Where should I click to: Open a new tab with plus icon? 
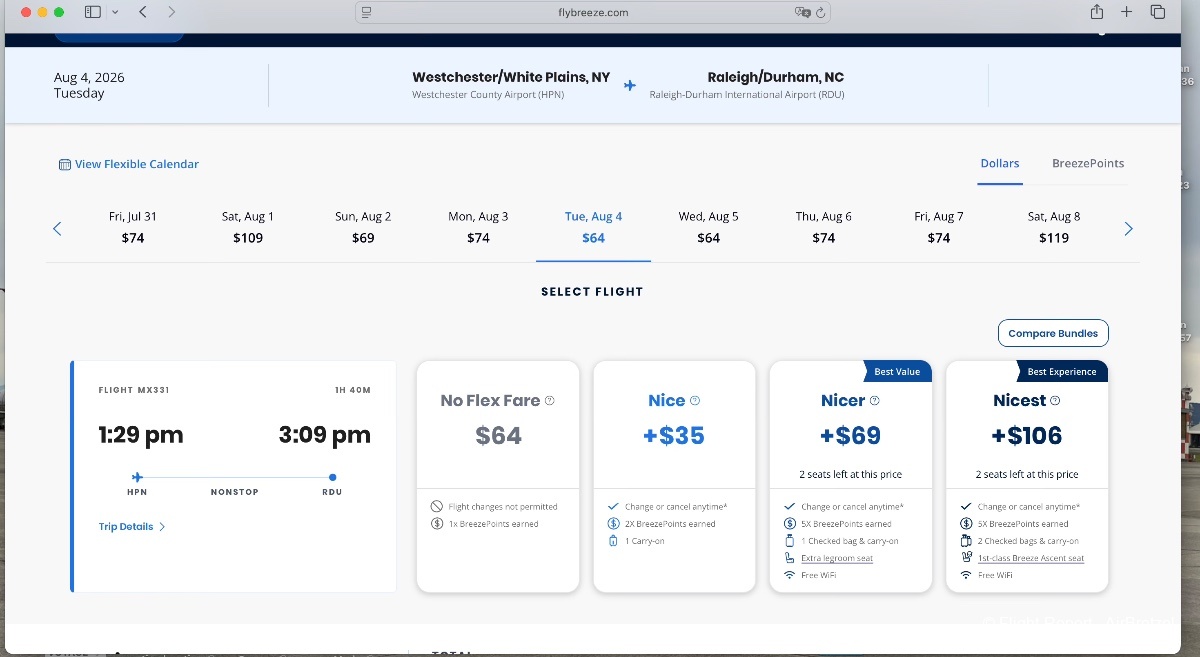click(1127, 12)
